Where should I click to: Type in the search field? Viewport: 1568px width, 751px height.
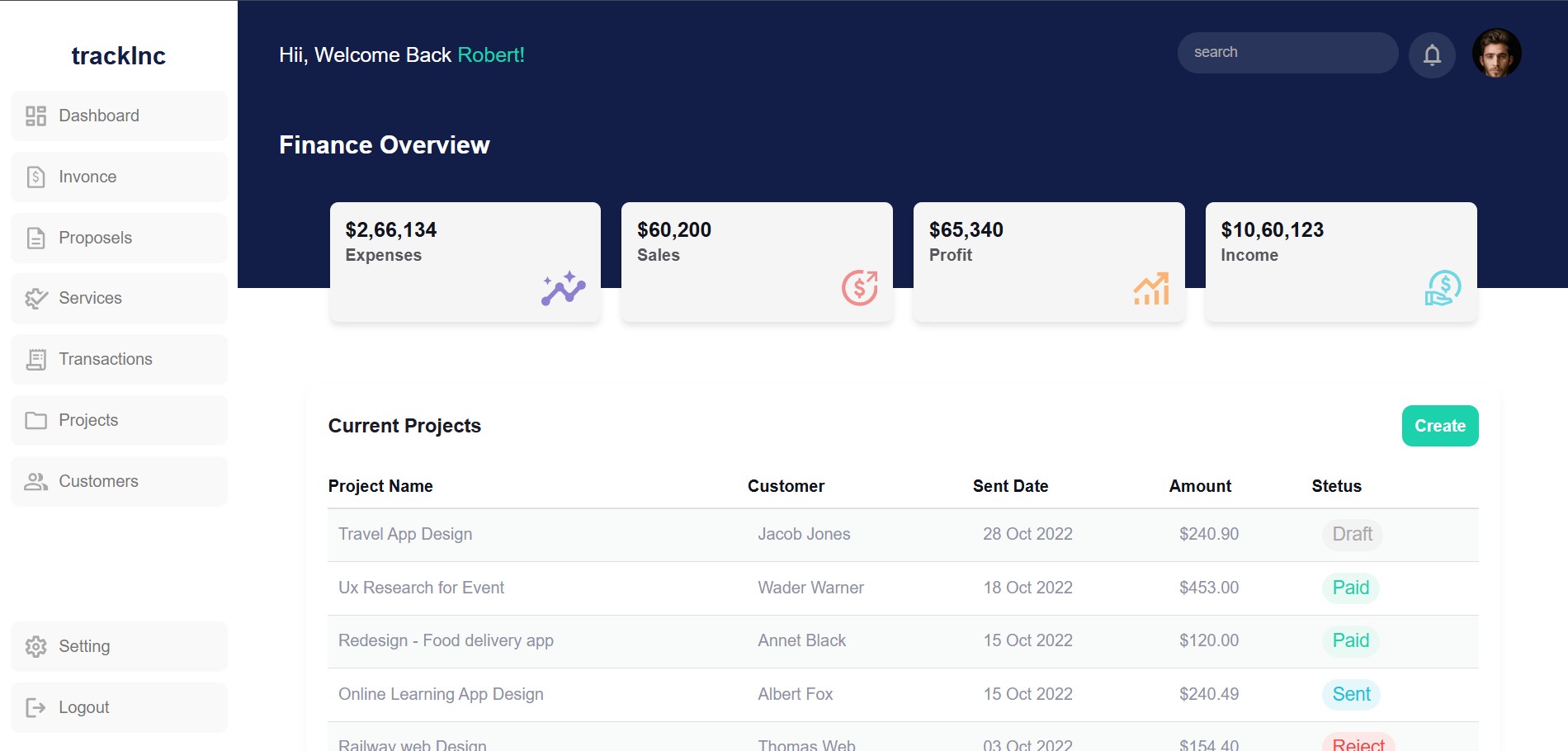tap(1287, 53)
